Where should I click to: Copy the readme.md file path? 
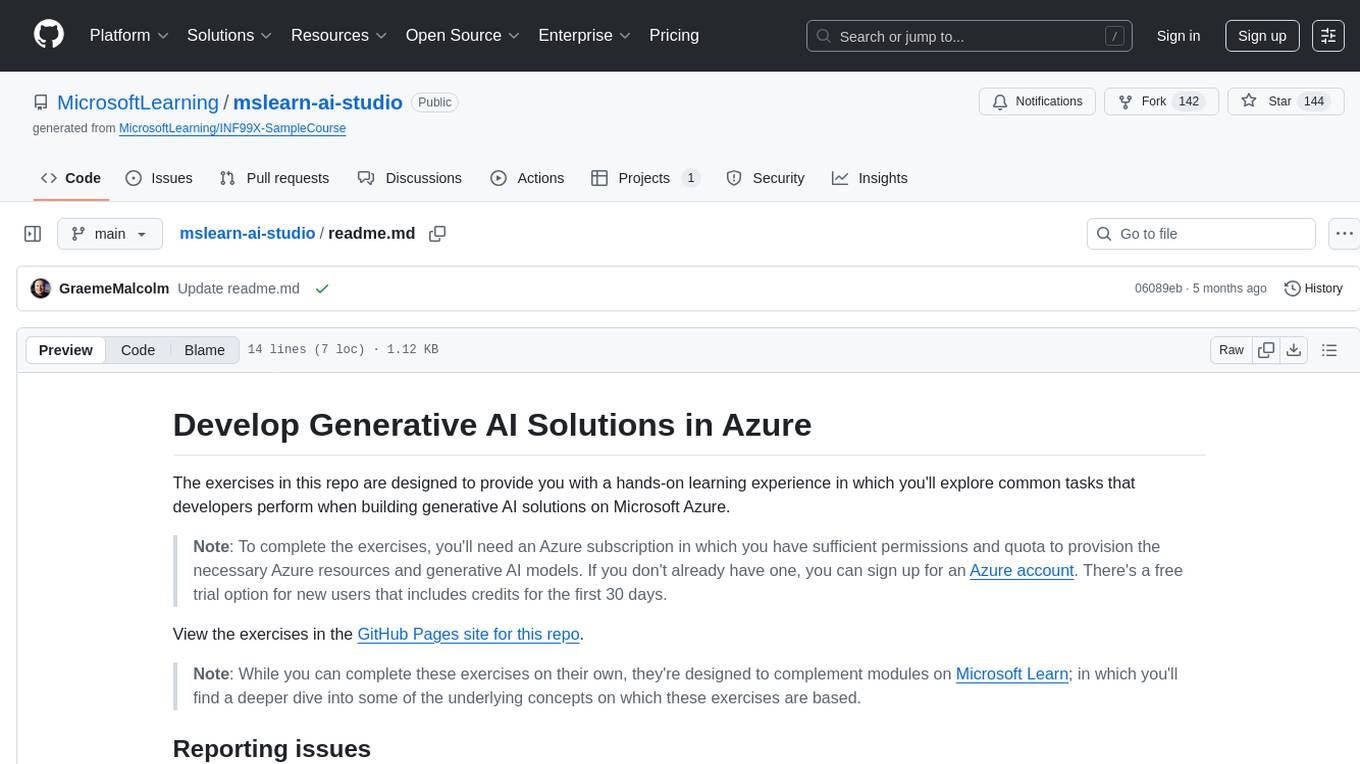point(437,234)
